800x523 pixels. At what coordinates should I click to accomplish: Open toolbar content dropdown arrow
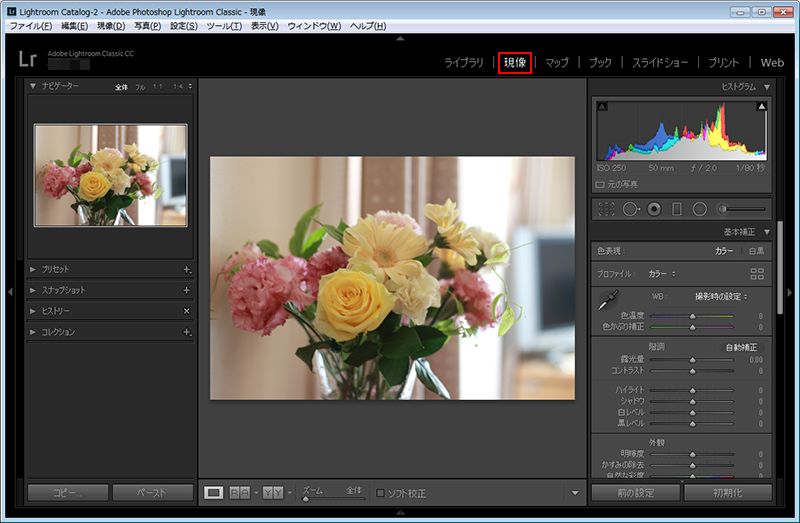tap(575, 493)
